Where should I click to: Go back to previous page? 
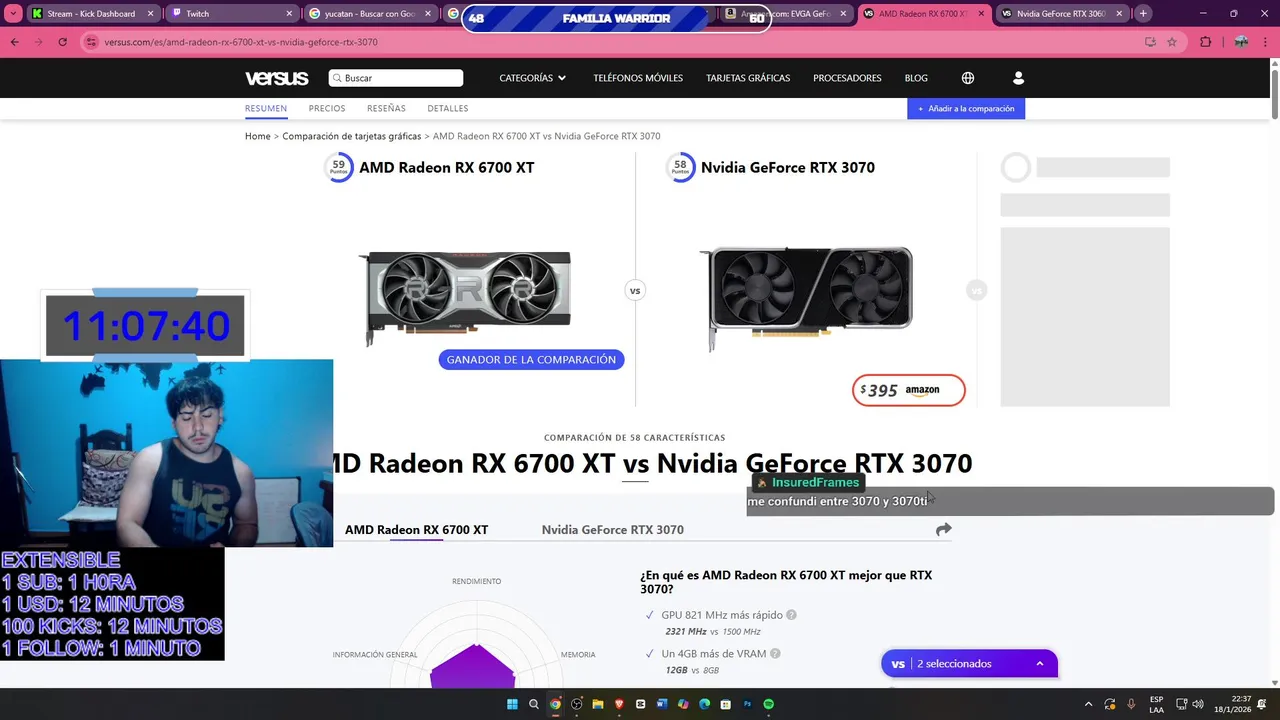[x=14, y=42]
